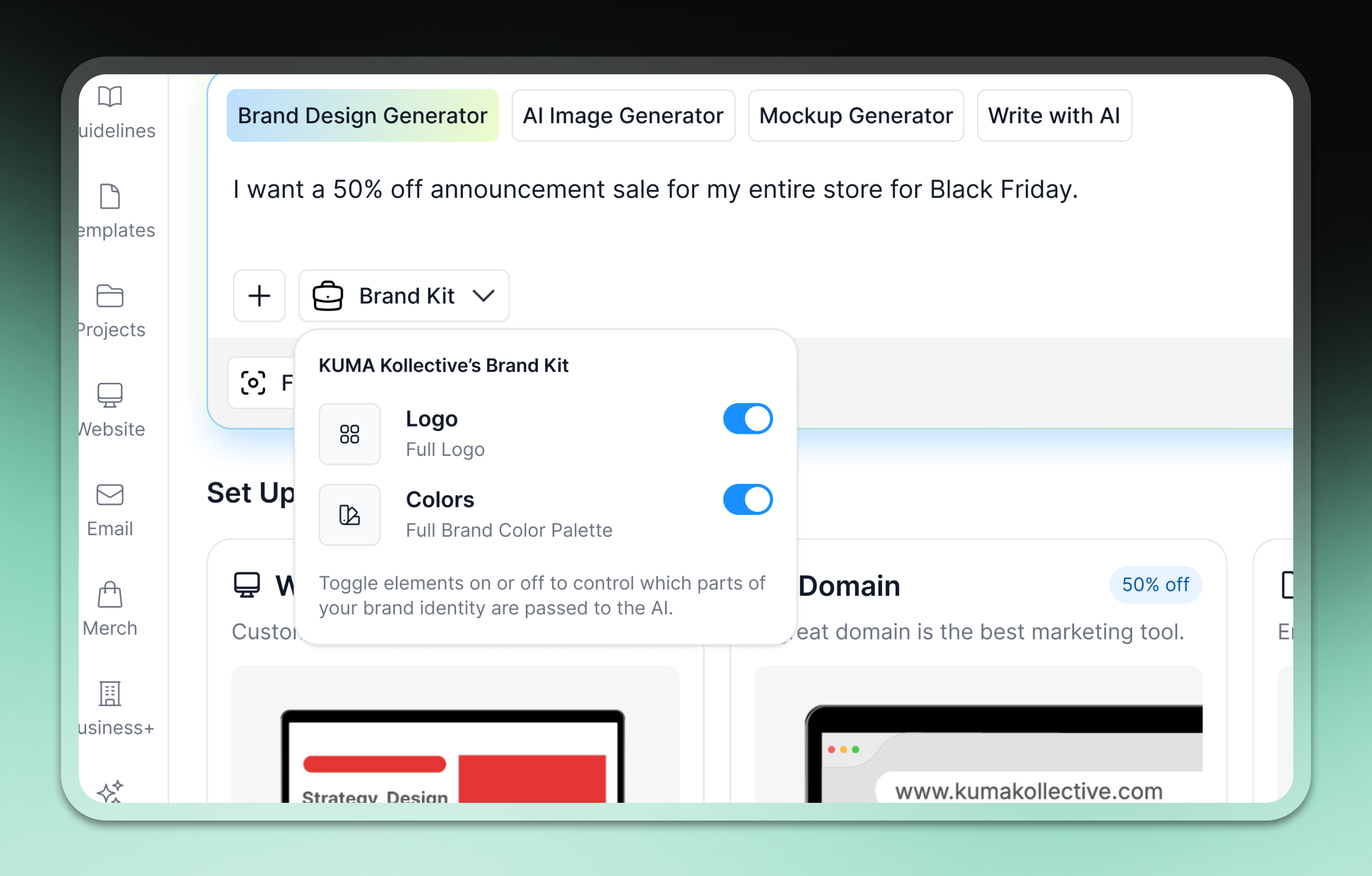Click the monitor icon on Website card
Image resolution: width=1372 pixels, height=876 pixels.
(x=247, y=585)
